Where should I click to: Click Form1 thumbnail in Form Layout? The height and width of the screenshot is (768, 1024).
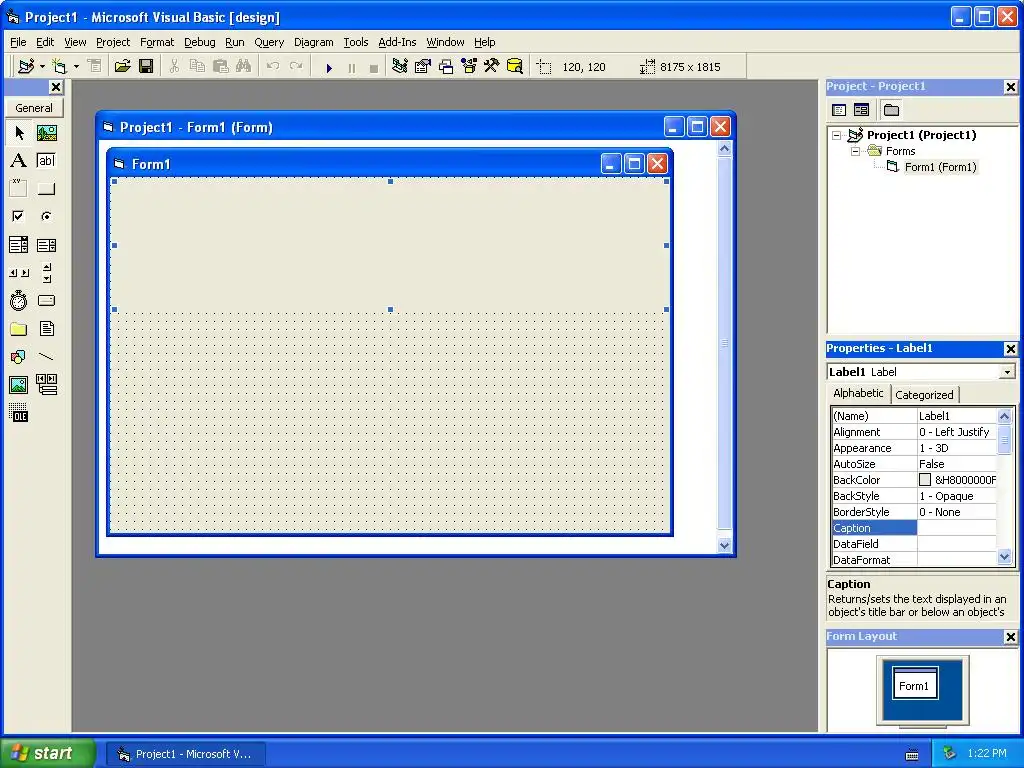[x=916, y=684]
